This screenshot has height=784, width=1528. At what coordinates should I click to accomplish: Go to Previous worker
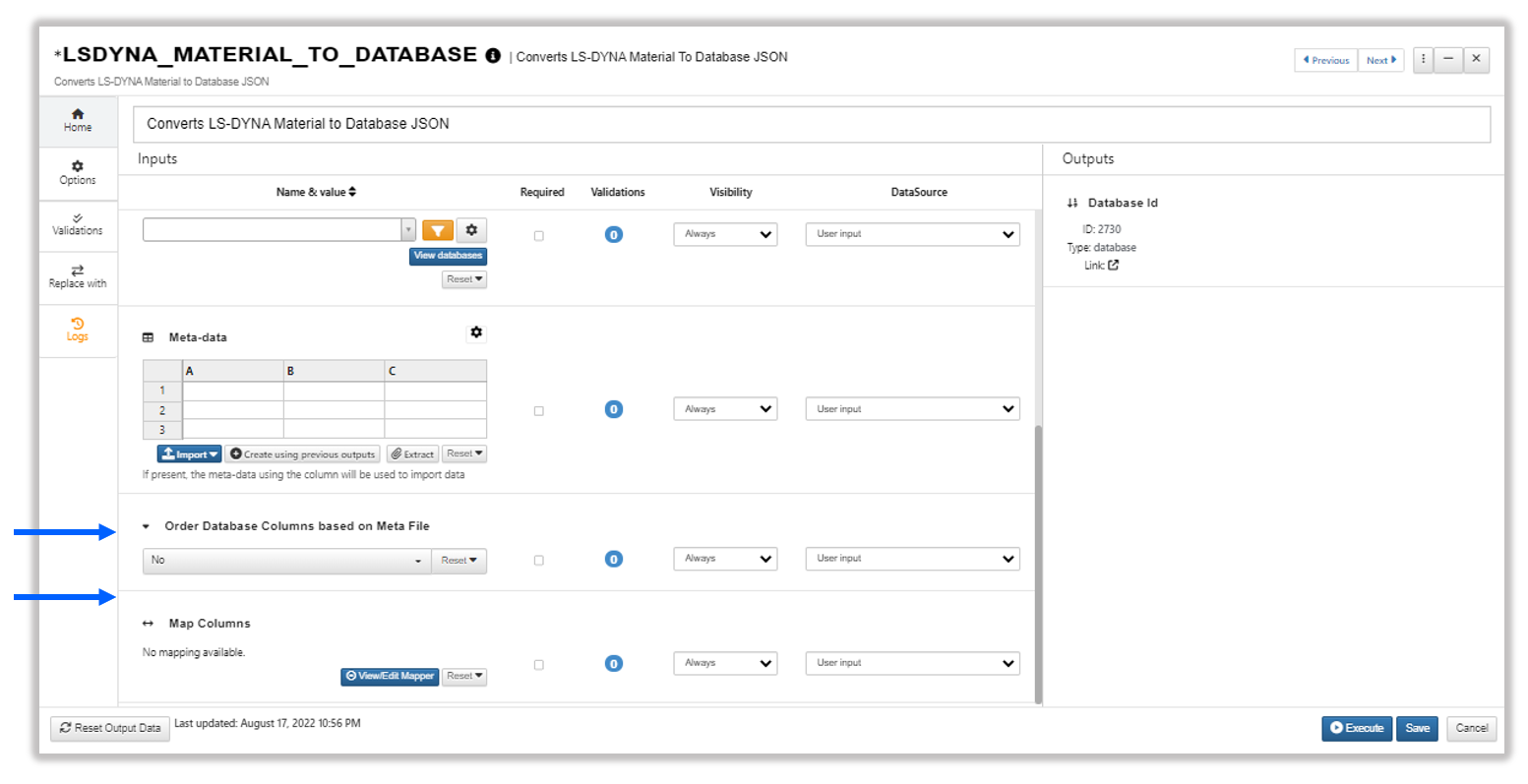coord(1325,60)
